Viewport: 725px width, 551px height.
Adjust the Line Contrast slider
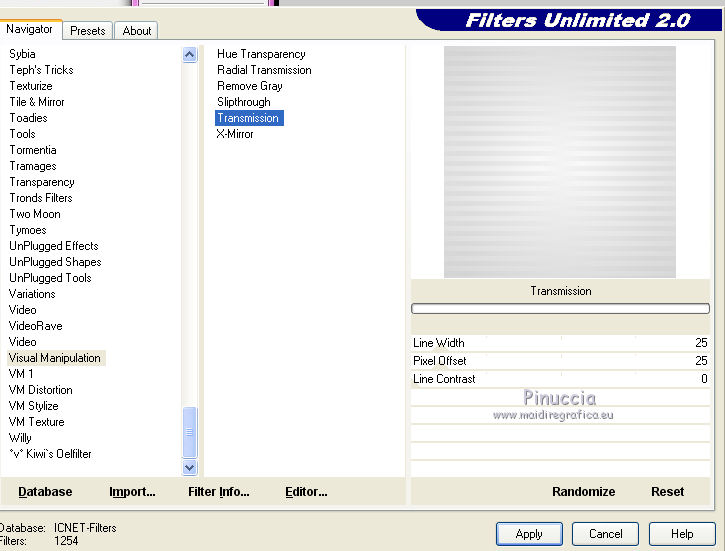tap(560, 379)
